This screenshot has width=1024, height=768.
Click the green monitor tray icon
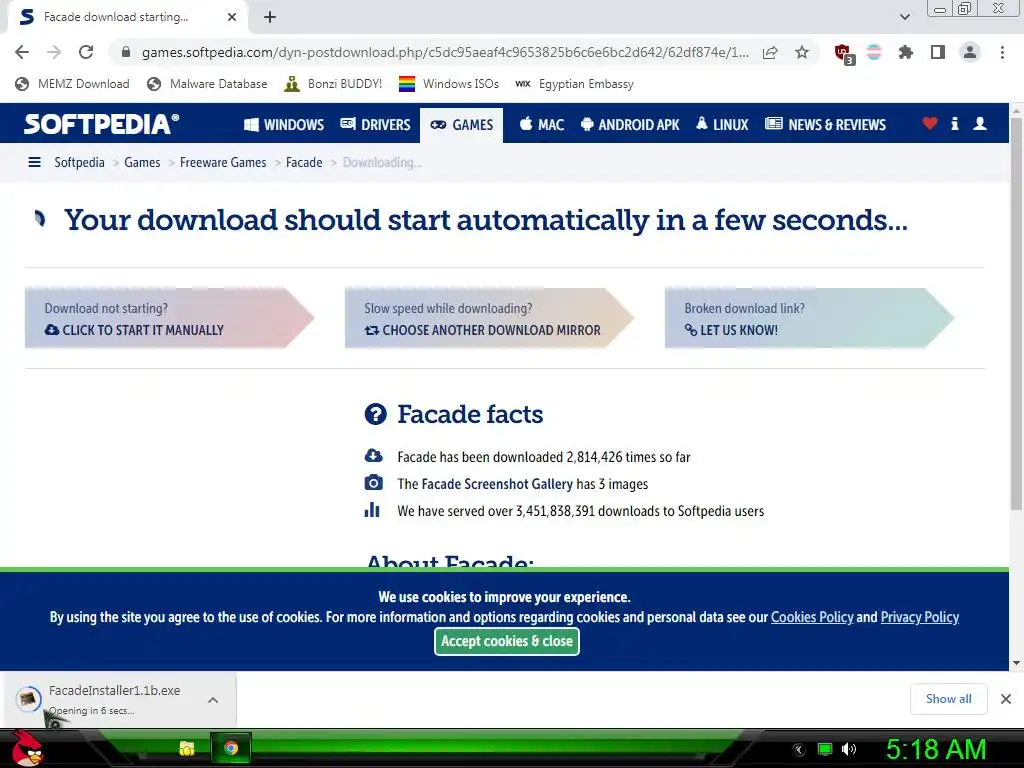pyautogui.click(x=825, y=749)
